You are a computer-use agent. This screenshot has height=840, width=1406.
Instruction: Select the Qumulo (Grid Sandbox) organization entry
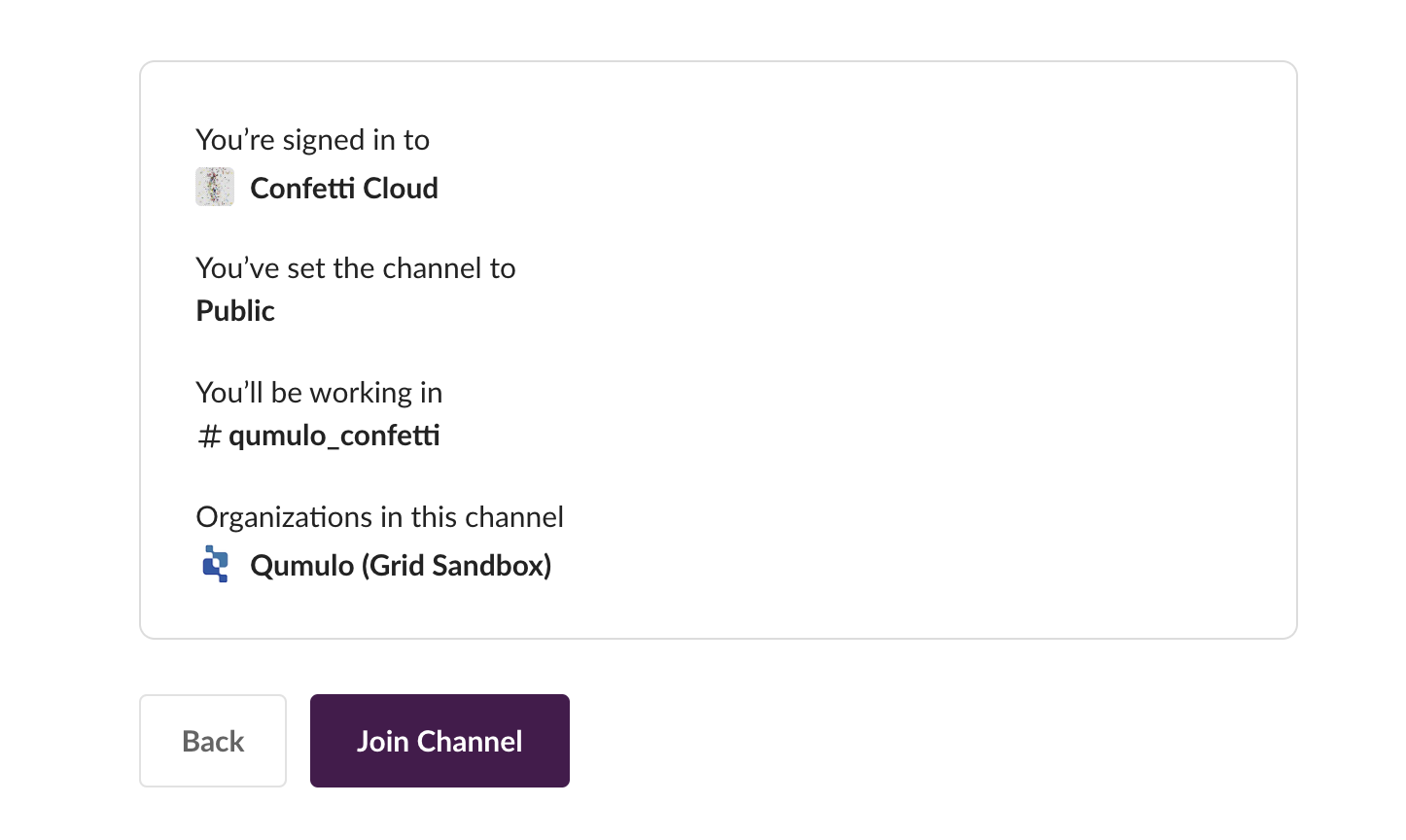tap(400, 565)
